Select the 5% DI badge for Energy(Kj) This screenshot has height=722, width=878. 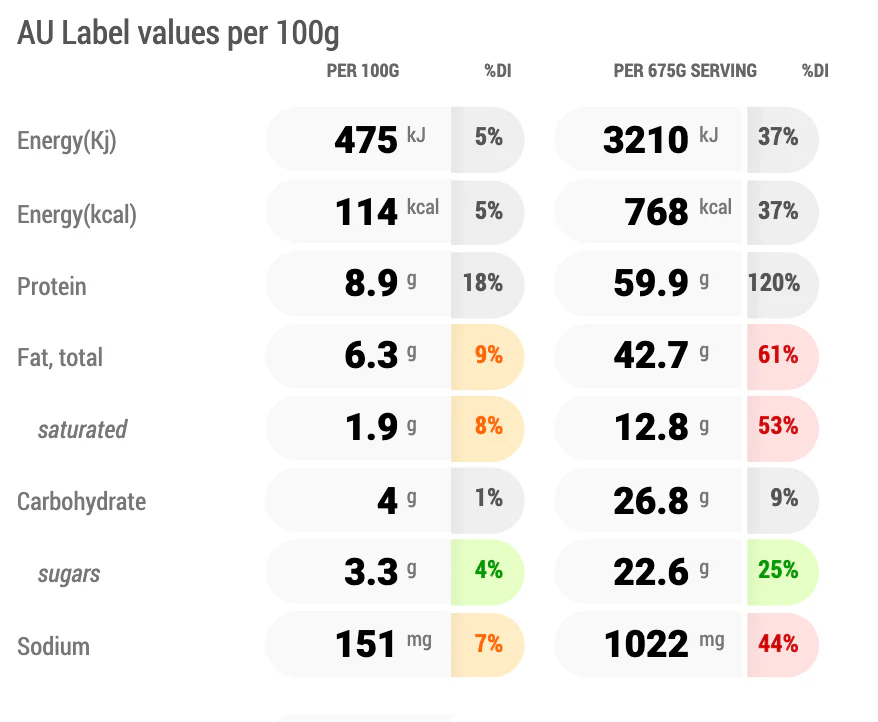click(x=488, y=139)
